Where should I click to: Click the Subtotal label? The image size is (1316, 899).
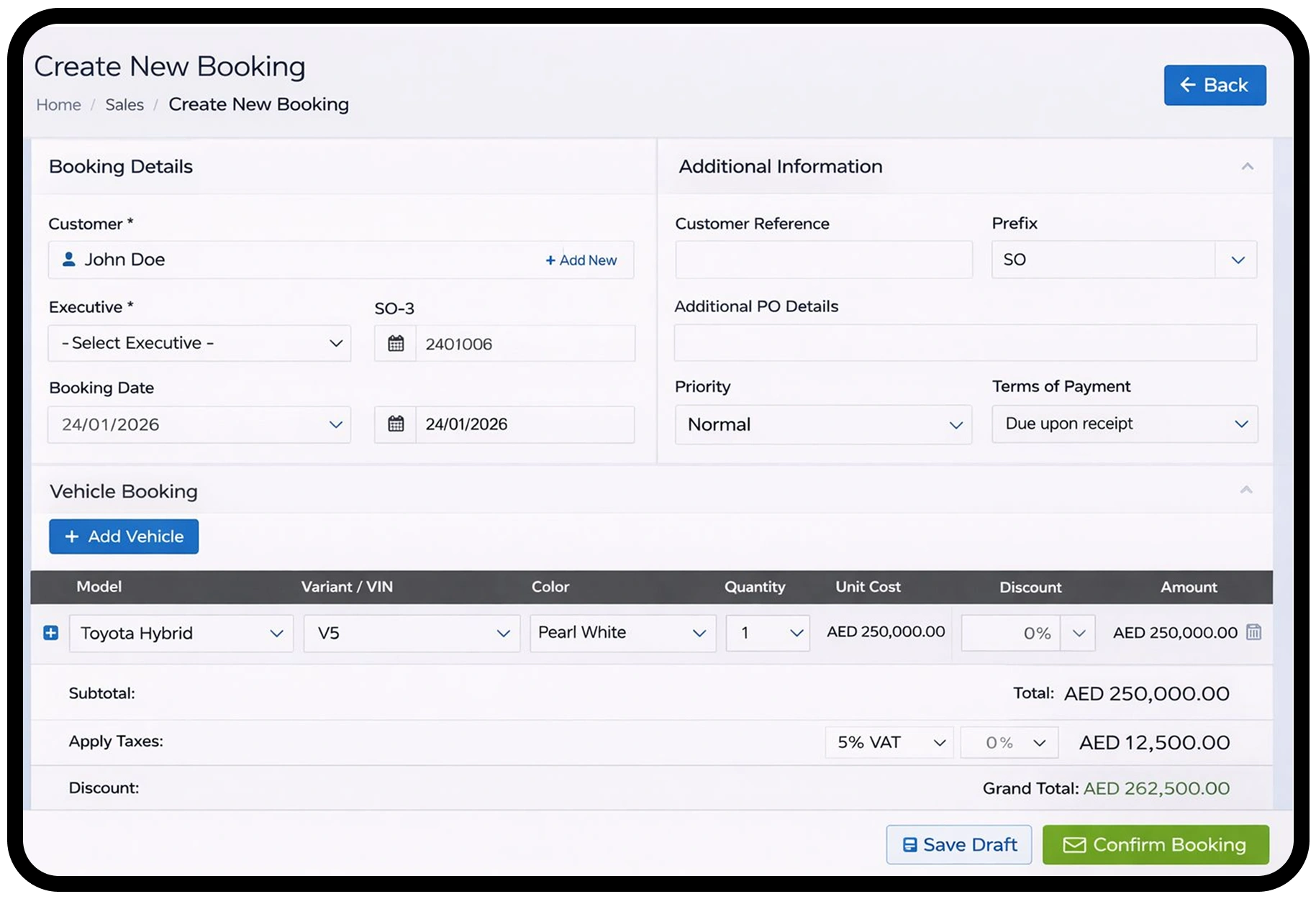point(101,693)
